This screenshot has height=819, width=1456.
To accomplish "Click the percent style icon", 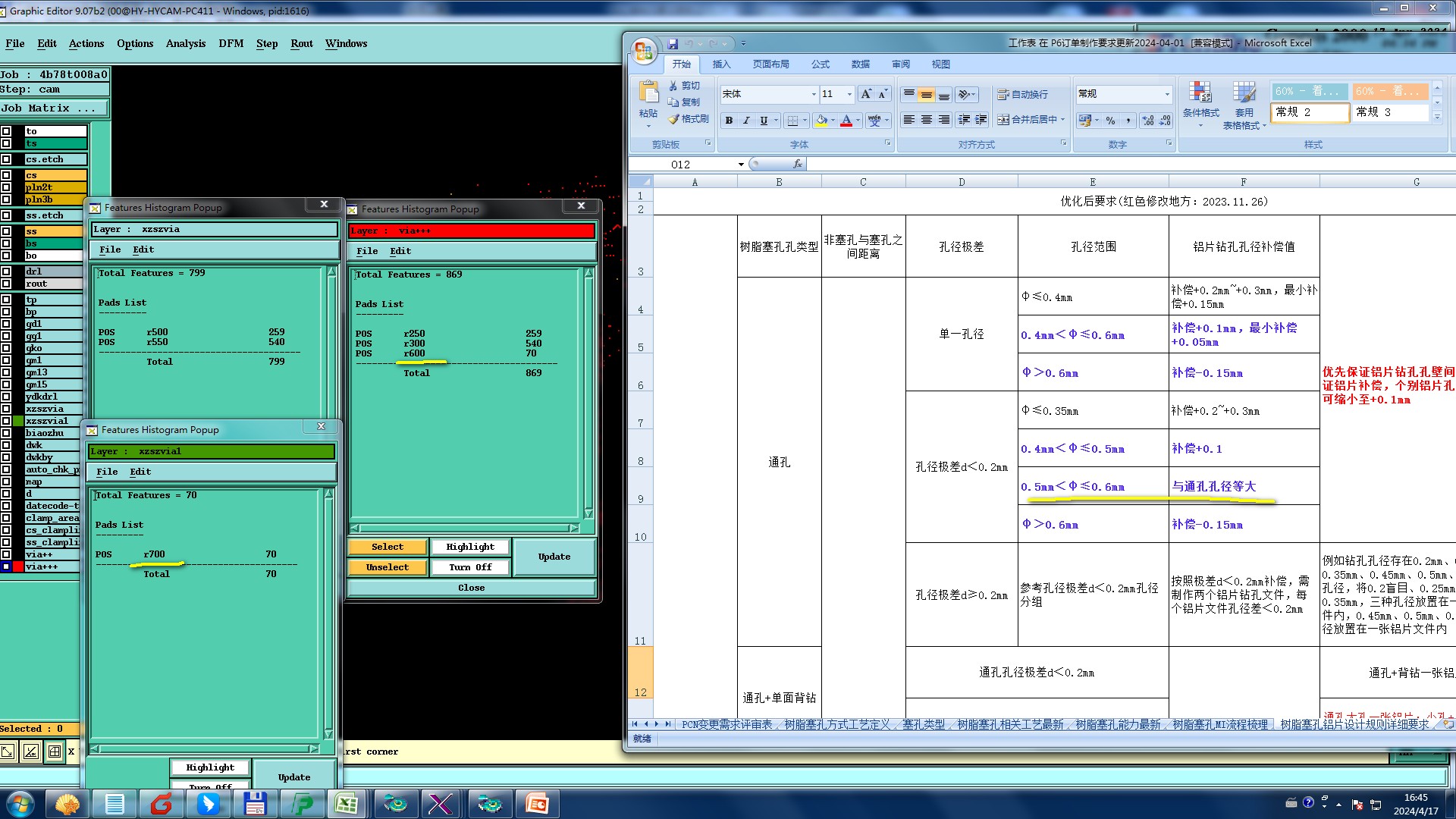I will (1110, 120).
